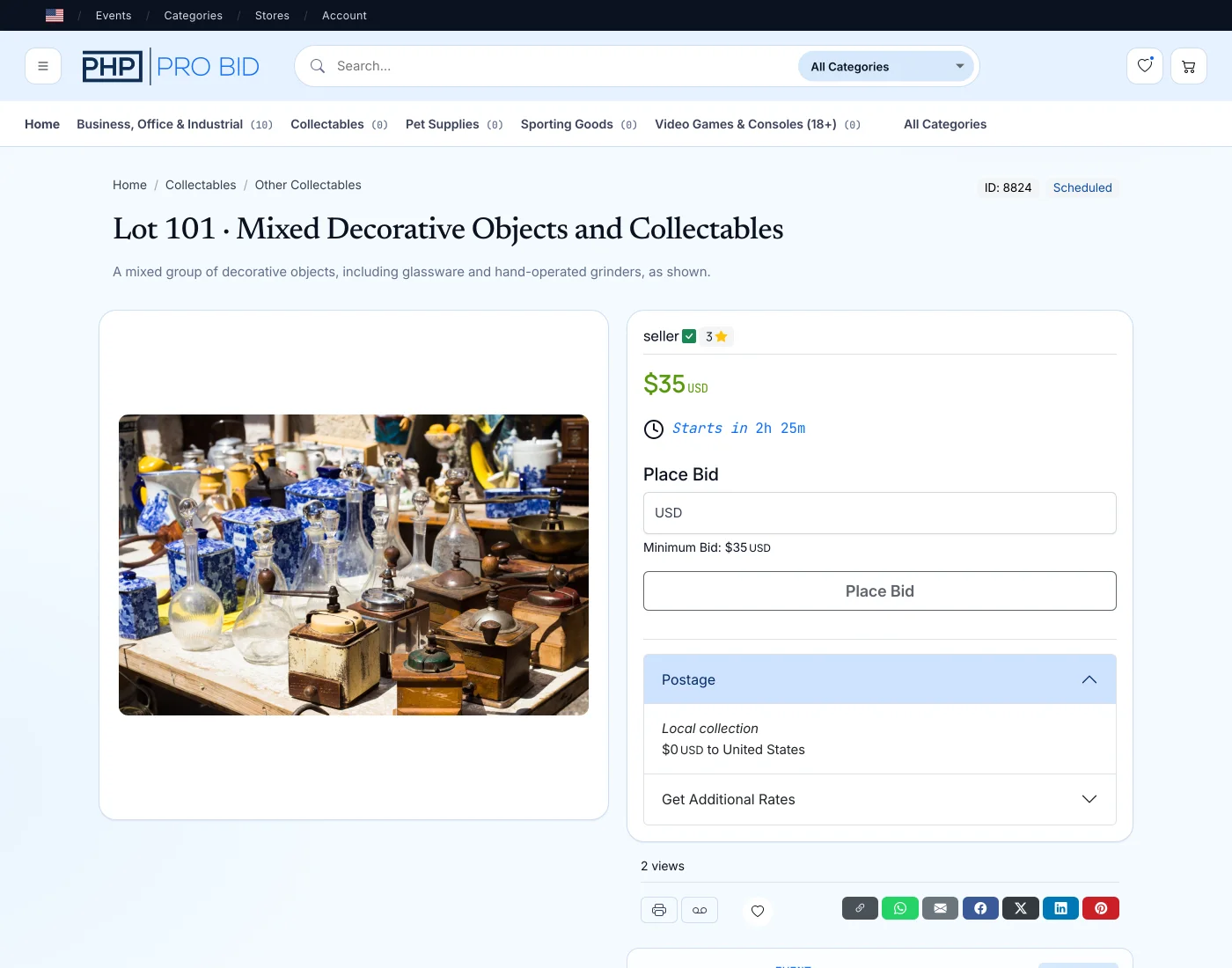Screen dimensions: 1232x968
Task: Click the US flag language icon
Action: pos(55,15)
